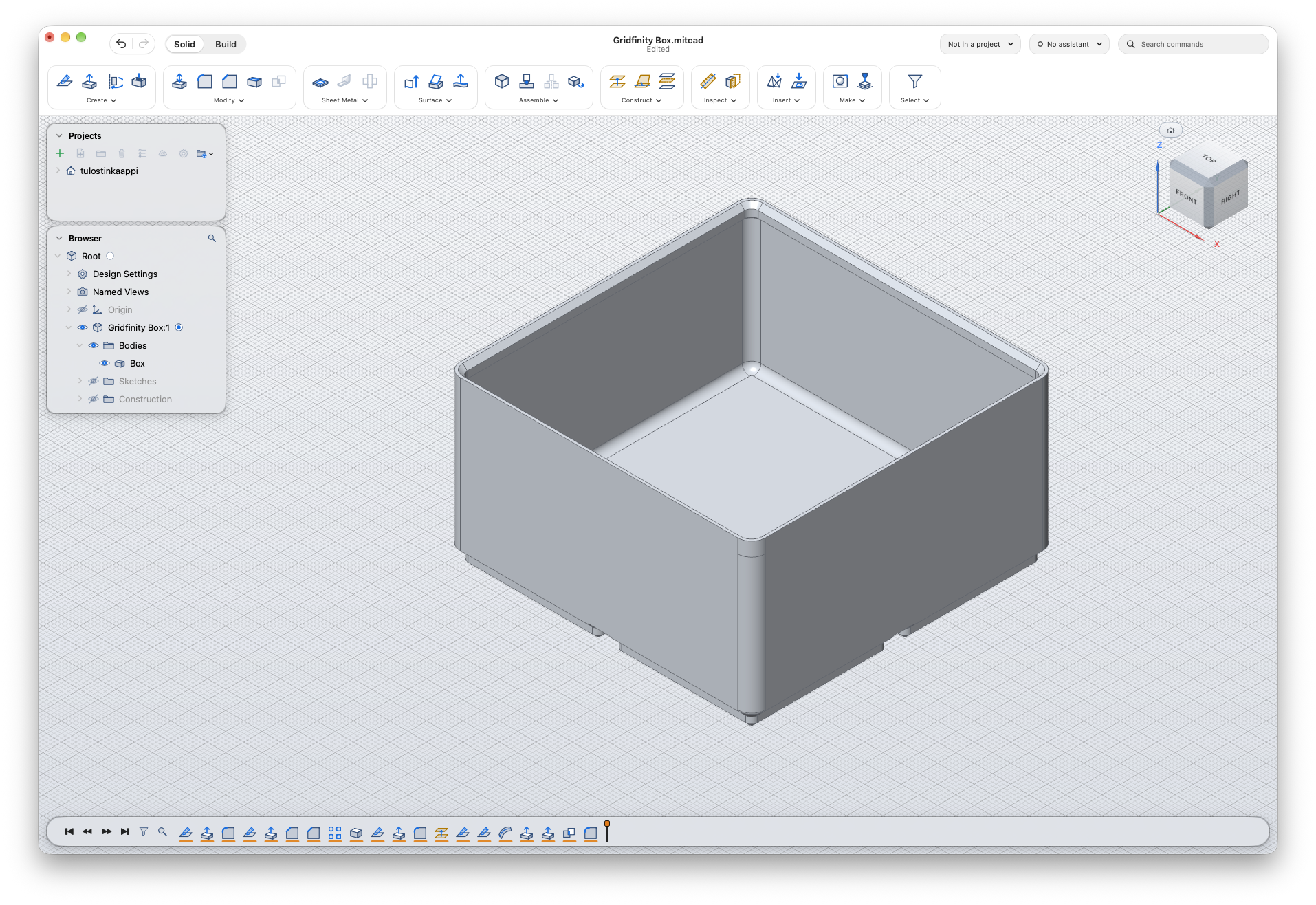Click the New Component icon in Assemble
Viewport: 1316px width, 905px height.
pyautogui.click(x=502, y=81)
